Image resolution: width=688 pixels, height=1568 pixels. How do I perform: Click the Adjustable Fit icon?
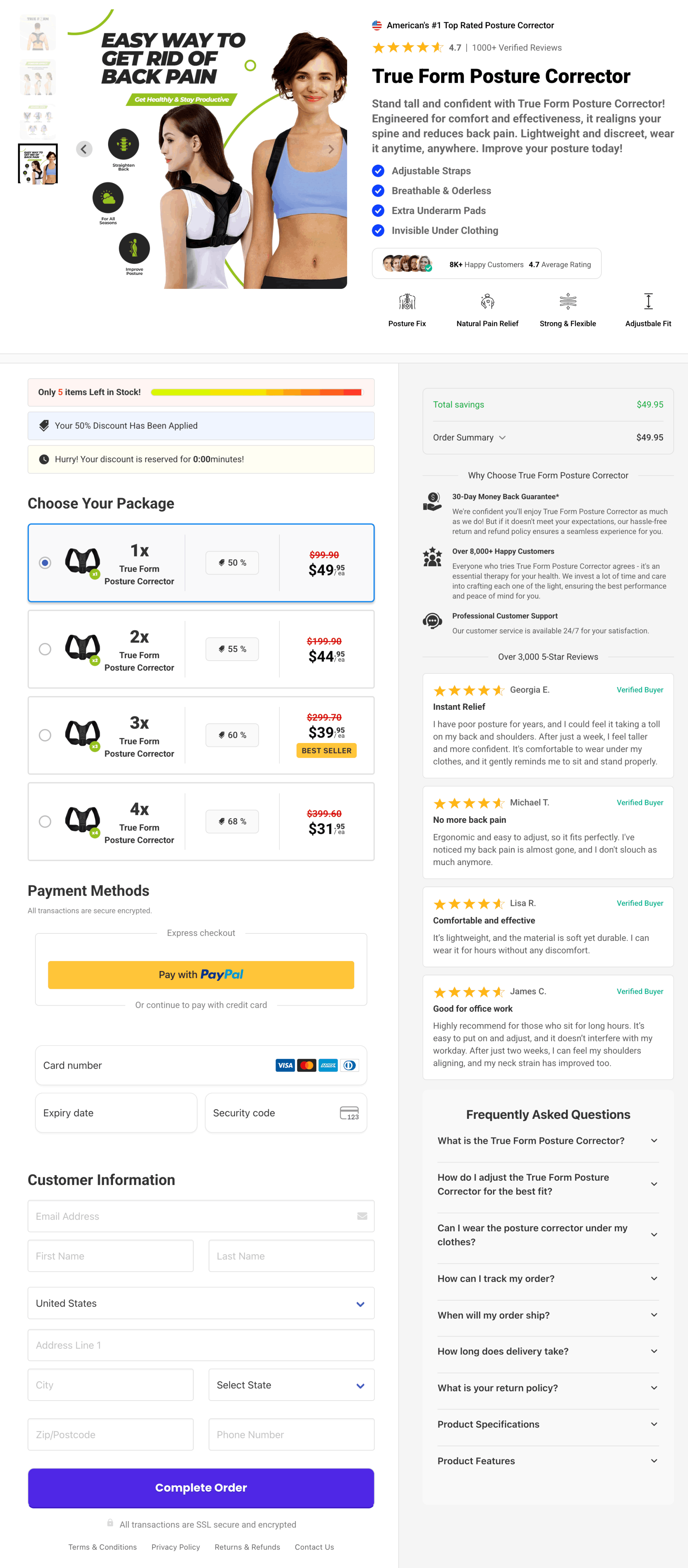pos(648,301)
